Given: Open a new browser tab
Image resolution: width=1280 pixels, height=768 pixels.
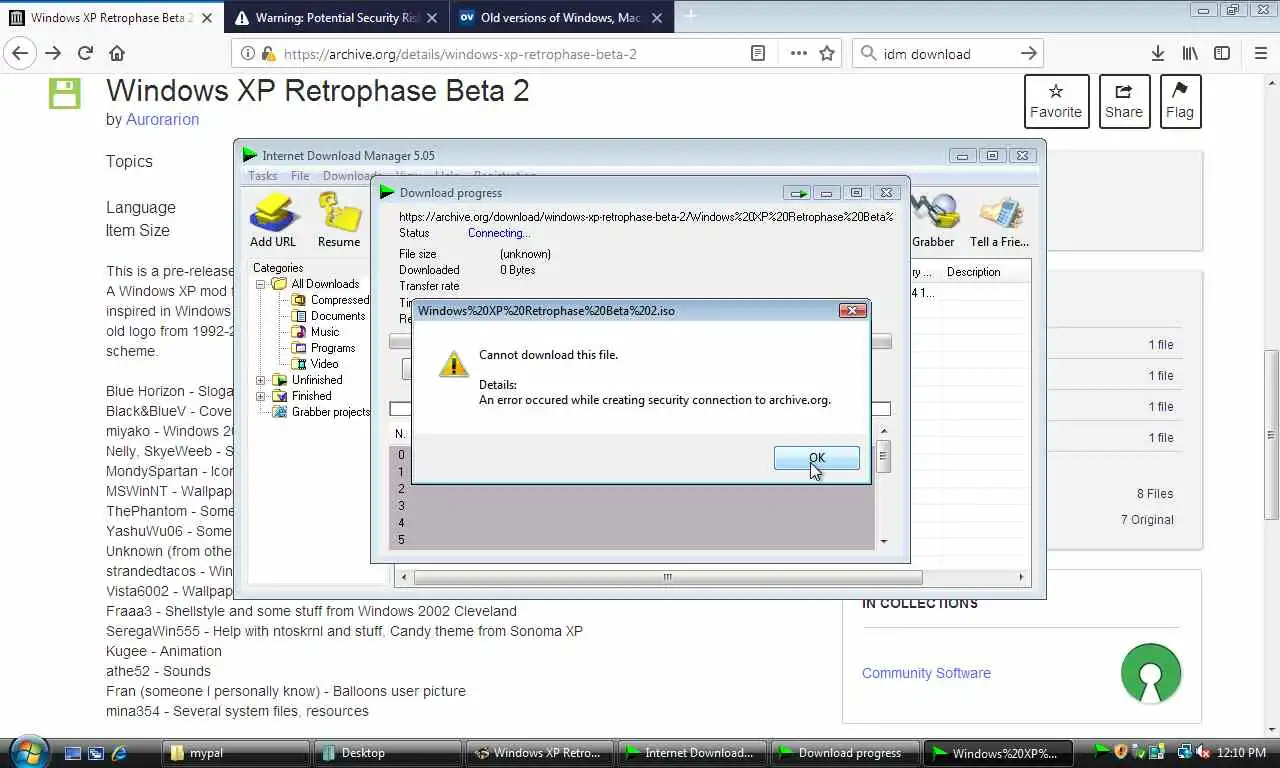Looking at the screenshot, I should [690, 16].
